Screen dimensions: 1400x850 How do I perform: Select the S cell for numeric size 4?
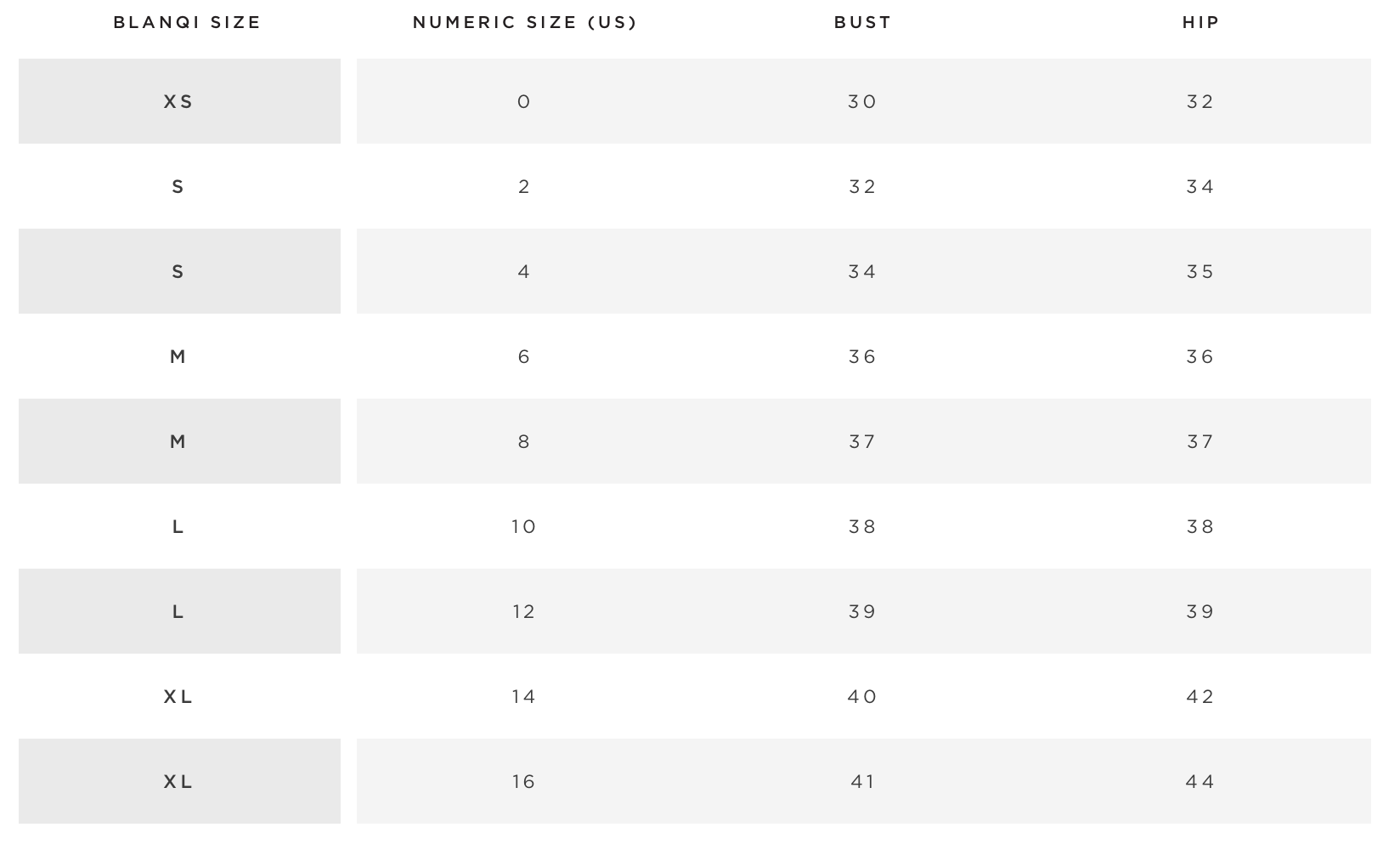click(179, 271)
